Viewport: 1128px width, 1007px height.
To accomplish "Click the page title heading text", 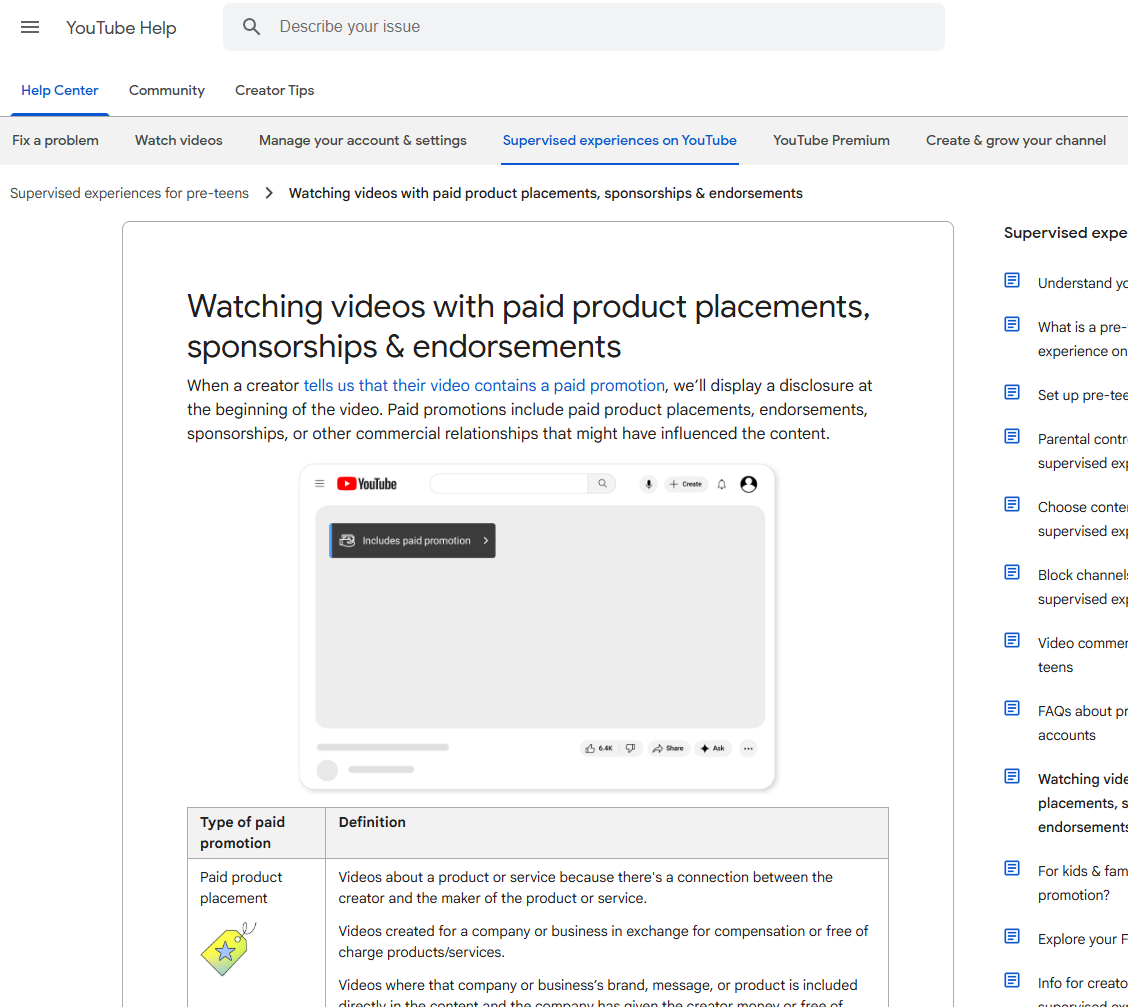I will tap(529, 326).
